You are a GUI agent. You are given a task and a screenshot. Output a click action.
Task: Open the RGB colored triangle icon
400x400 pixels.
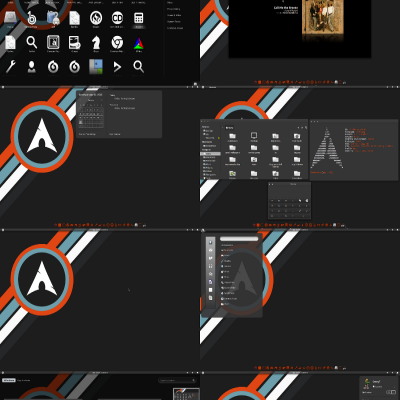point(139,43)
